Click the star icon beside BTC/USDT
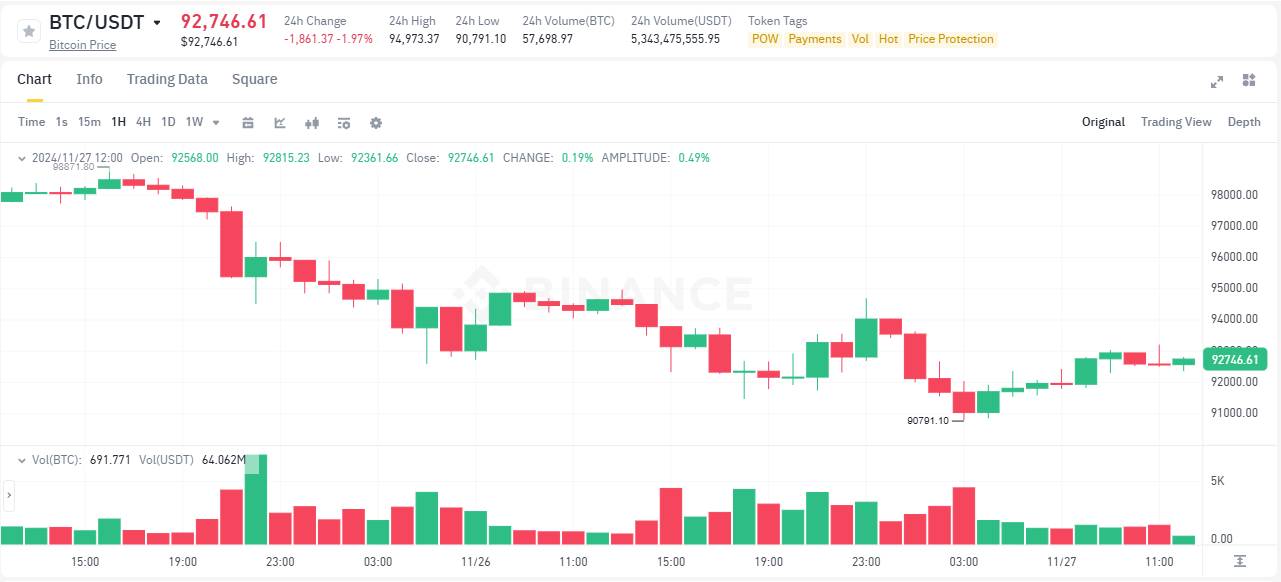Image resolution: width=1281 pixels, height=582 pixels. pos(28,31)
